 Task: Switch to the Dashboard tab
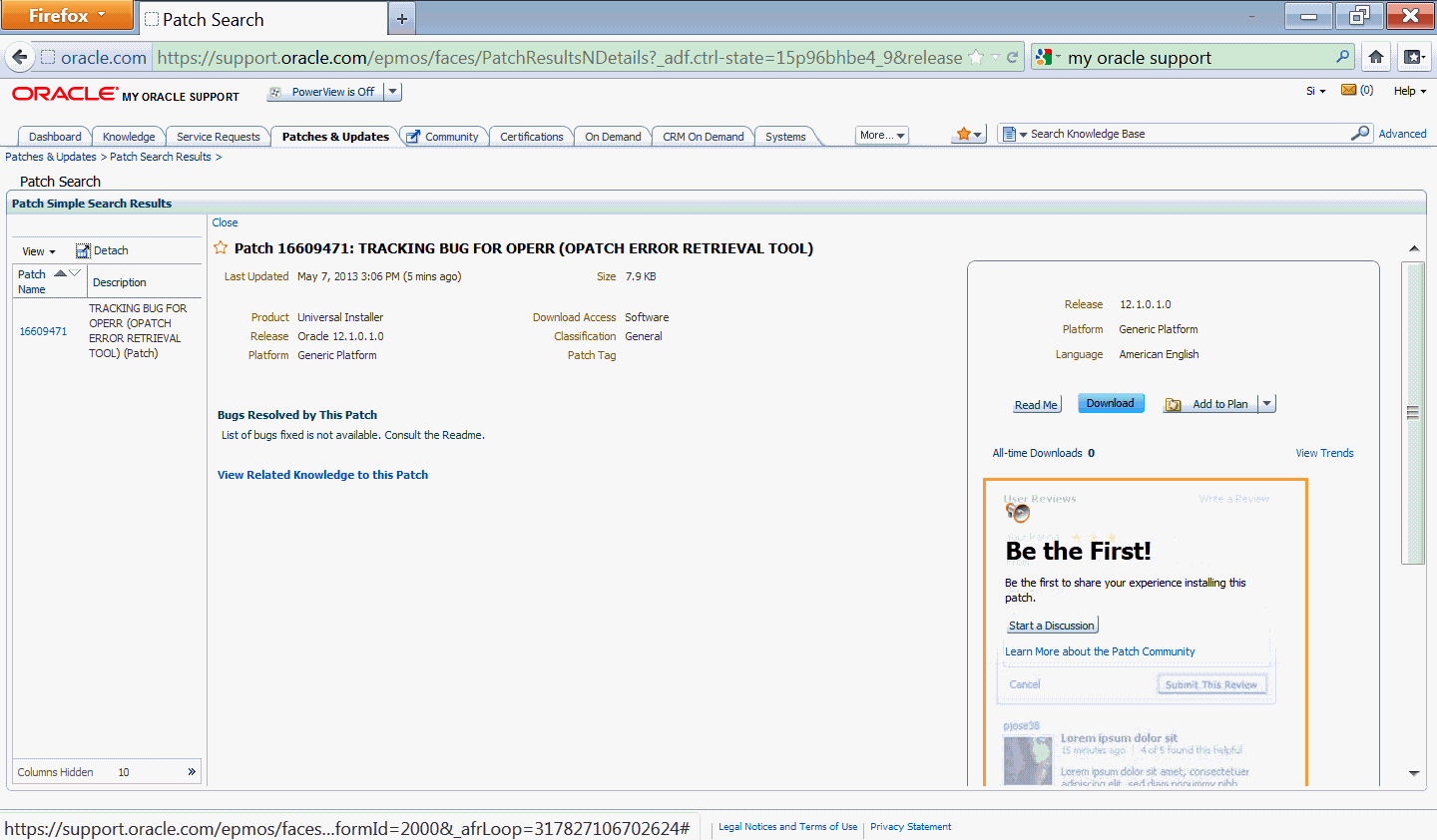55,137
